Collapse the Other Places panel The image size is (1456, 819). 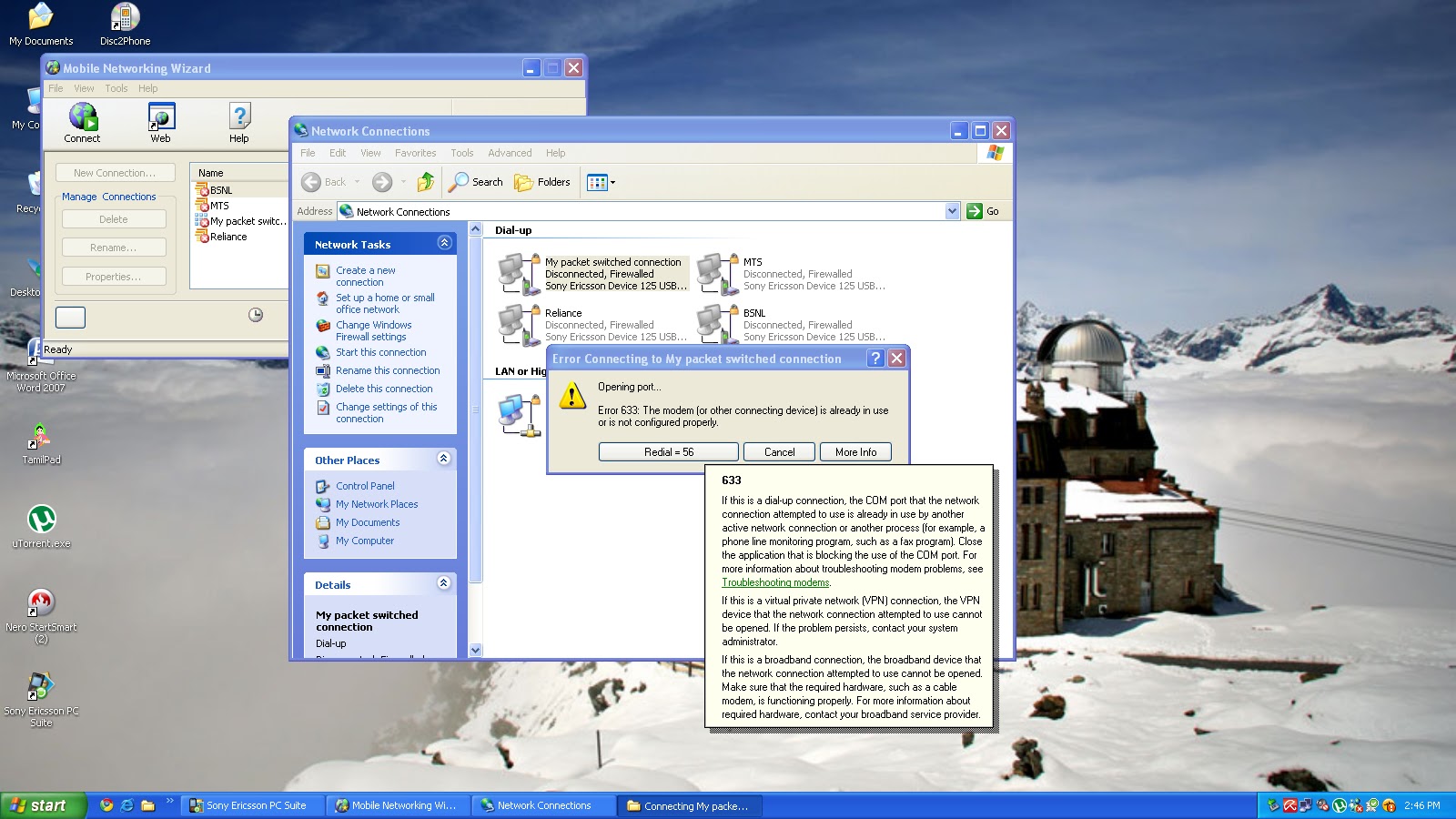[444, 459]
